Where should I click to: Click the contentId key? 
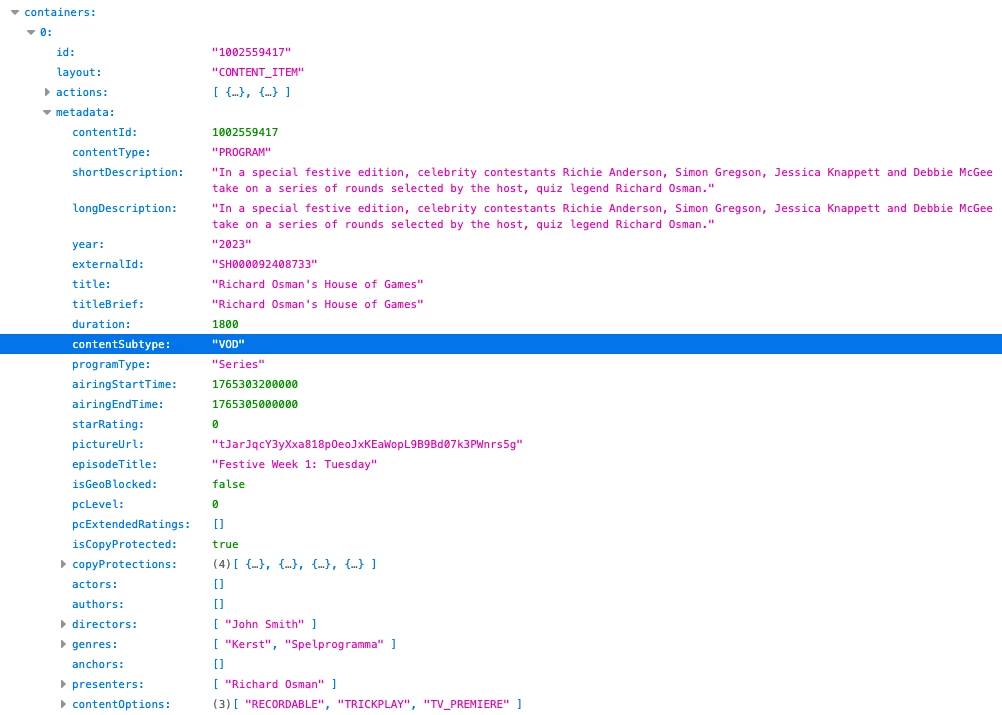(x=104, y=132)
